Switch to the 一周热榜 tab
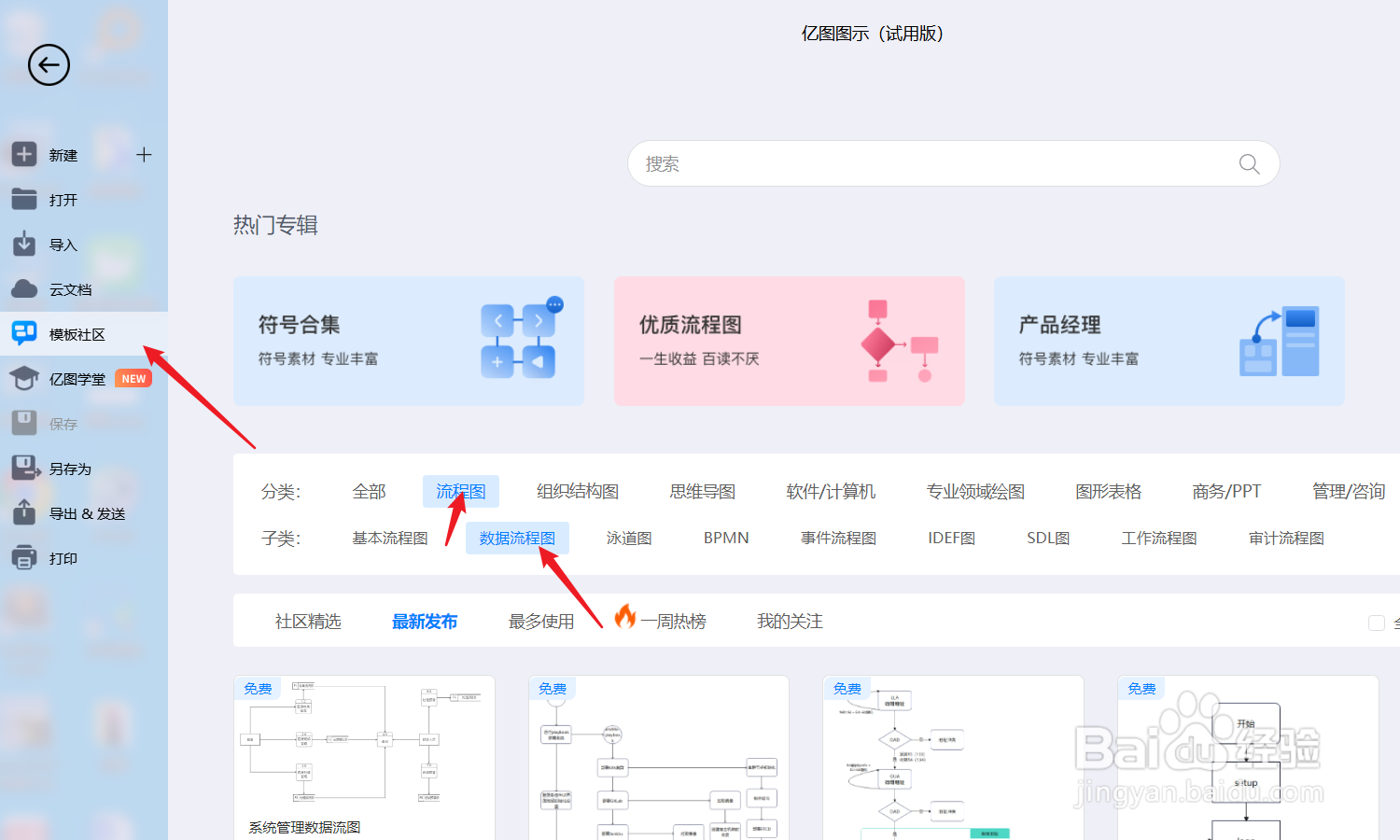 coord(673,622)
